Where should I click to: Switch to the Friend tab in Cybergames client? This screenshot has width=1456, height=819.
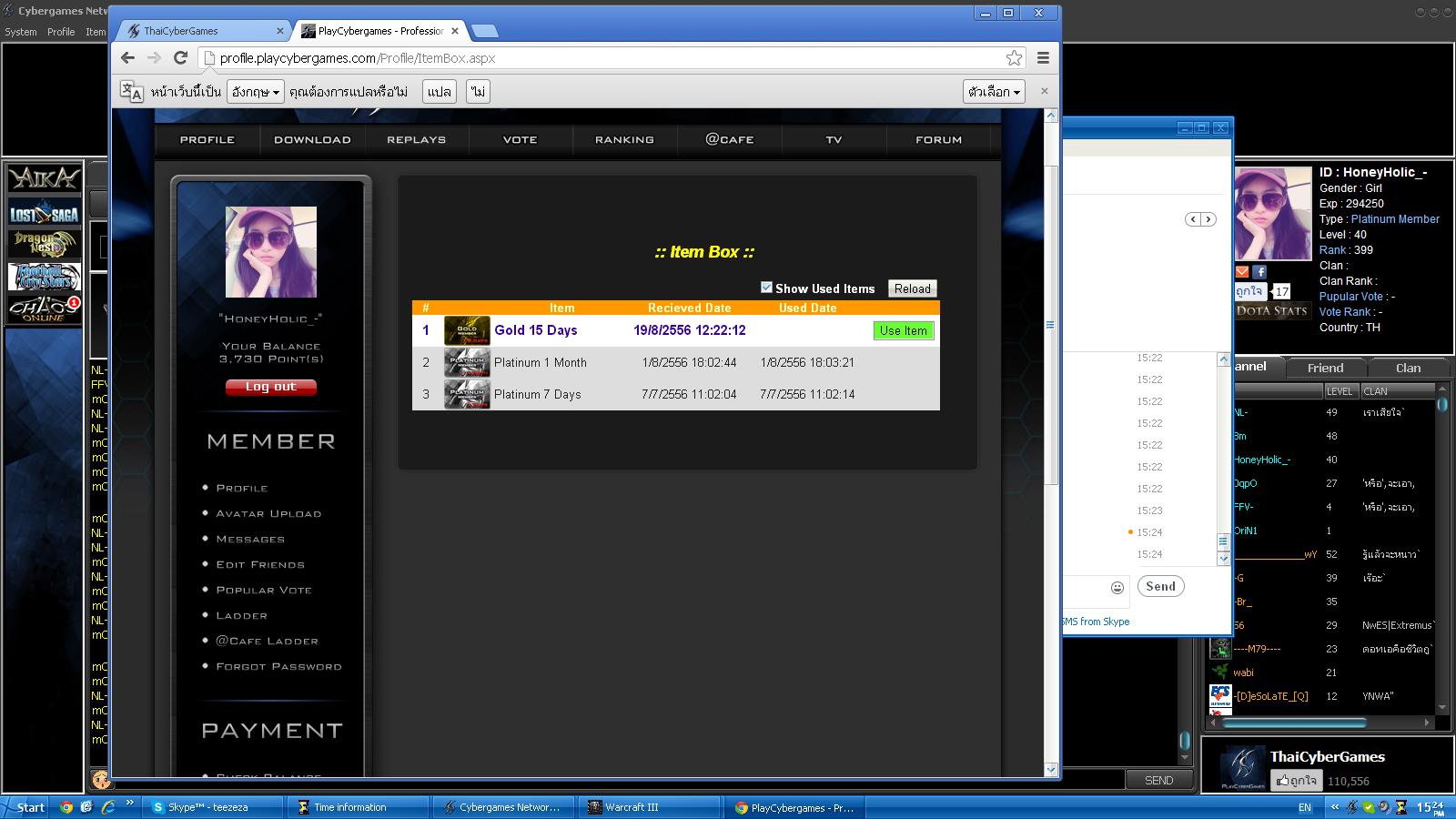click(1326, 368)
